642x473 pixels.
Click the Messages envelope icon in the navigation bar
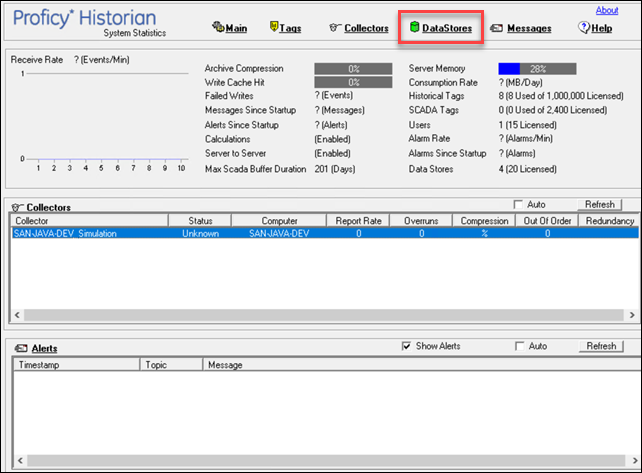point(496,28)
